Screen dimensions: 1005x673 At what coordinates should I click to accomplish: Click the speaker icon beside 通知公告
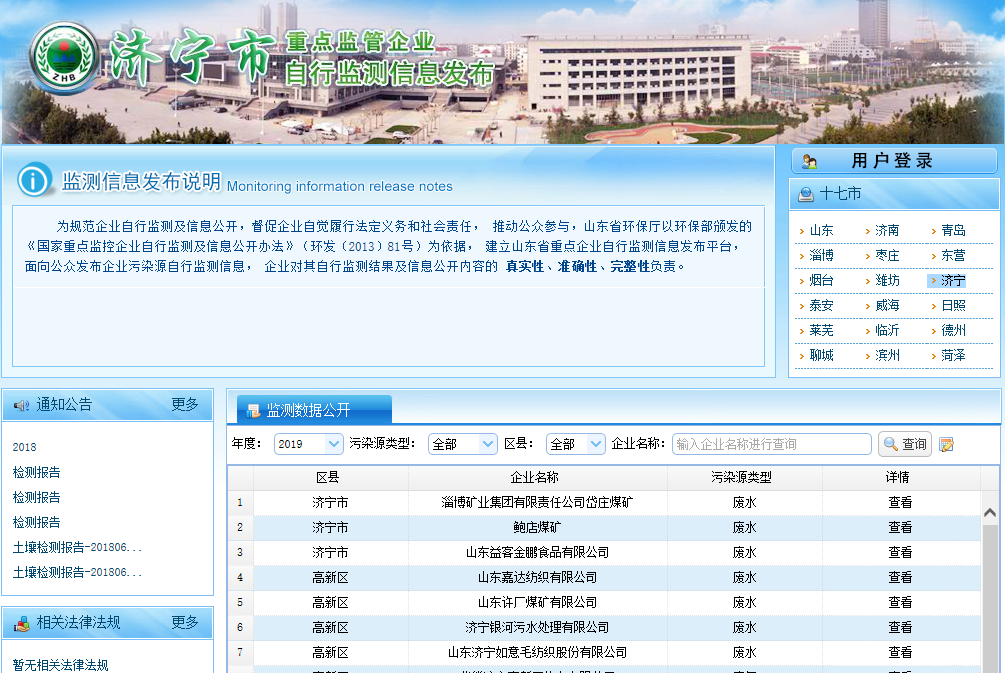(x=21, y=405)
